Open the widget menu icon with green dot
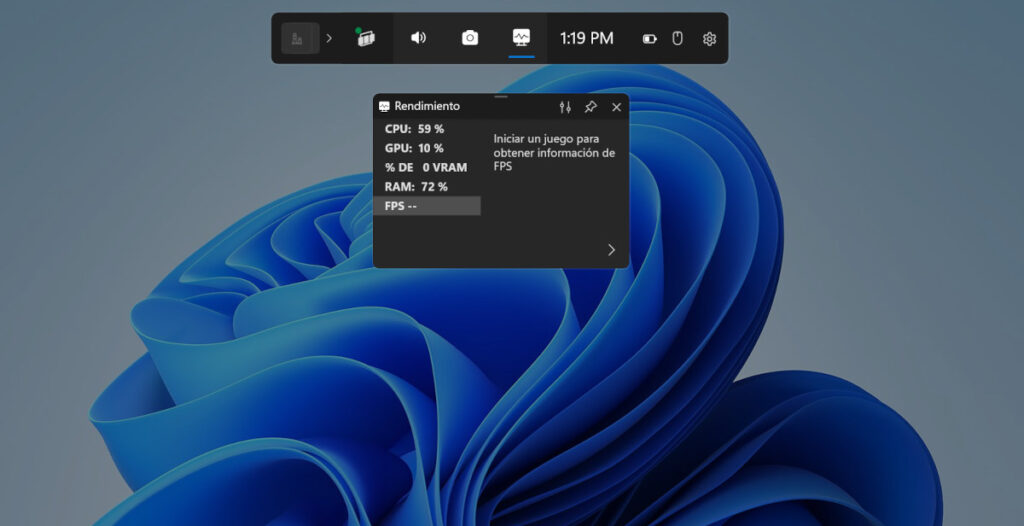Viewport: 1024px width, 526px height. 366,38
